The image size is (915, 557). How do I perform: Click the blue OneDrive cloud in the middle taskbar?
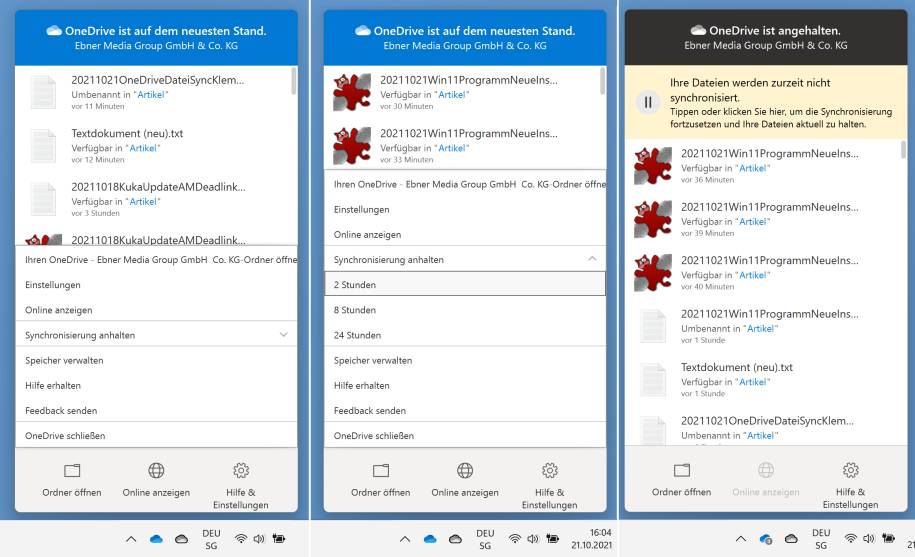[430, 539]
